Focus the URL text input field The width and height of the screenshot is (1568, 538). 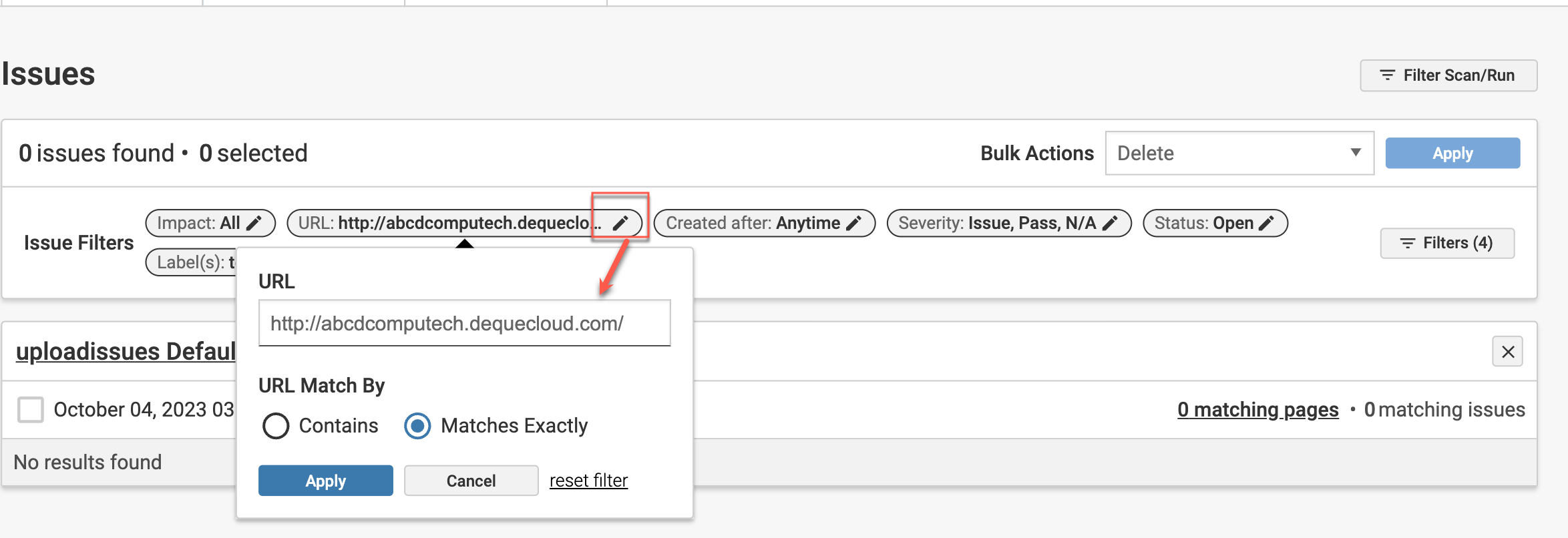pos(464,324)
